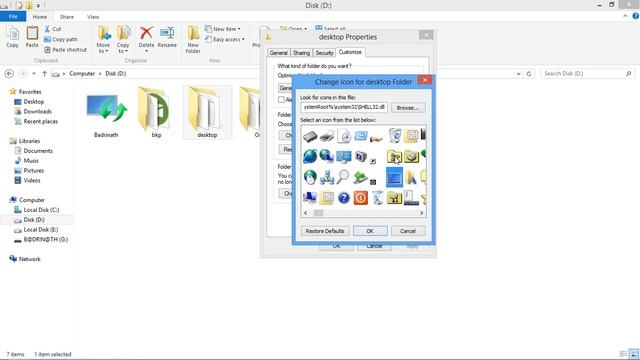
Task: Click Computer in the address breadcrumb
Action: [82, 73]
